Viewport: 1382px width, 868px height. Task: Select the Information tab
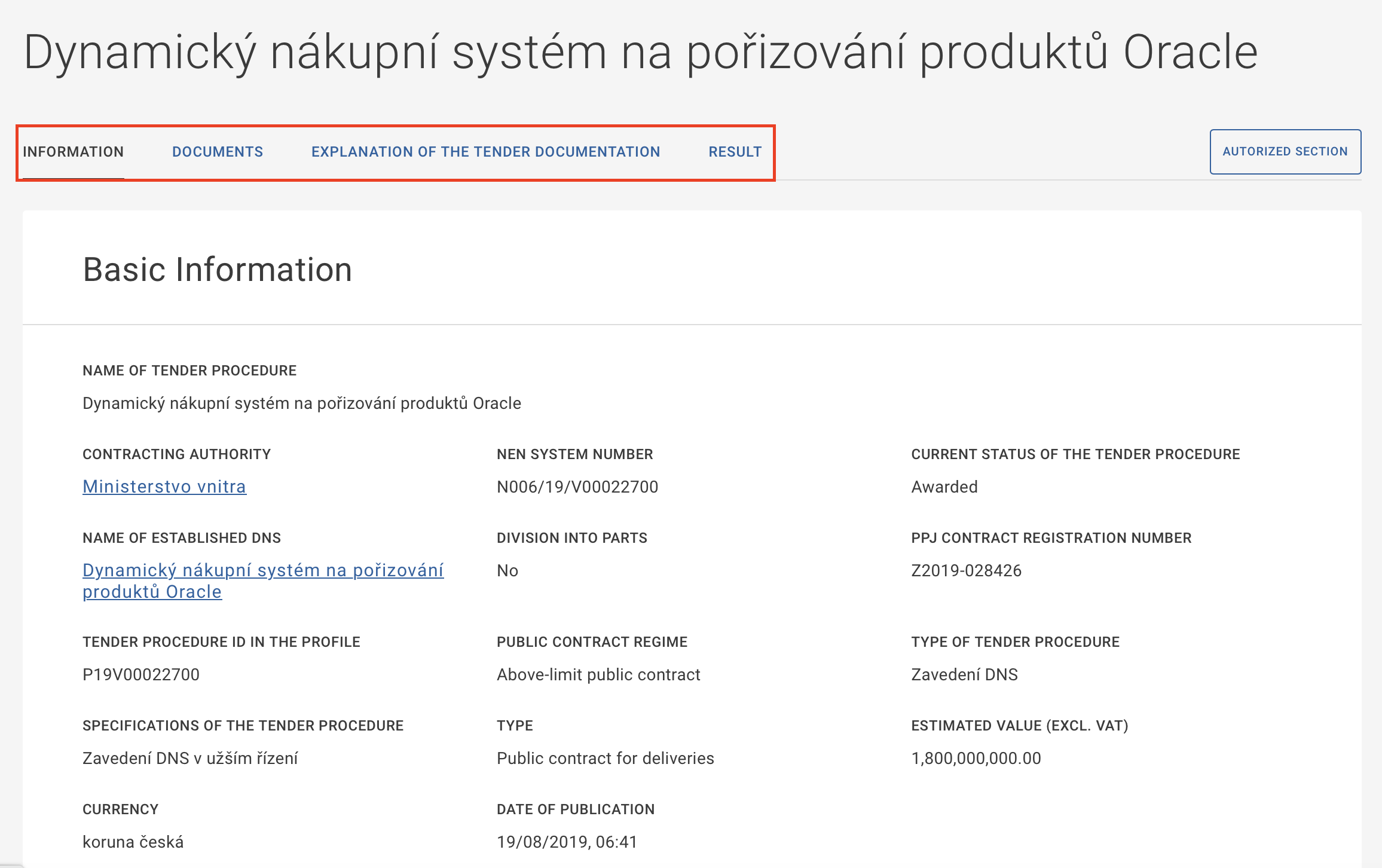pos(74,152)
